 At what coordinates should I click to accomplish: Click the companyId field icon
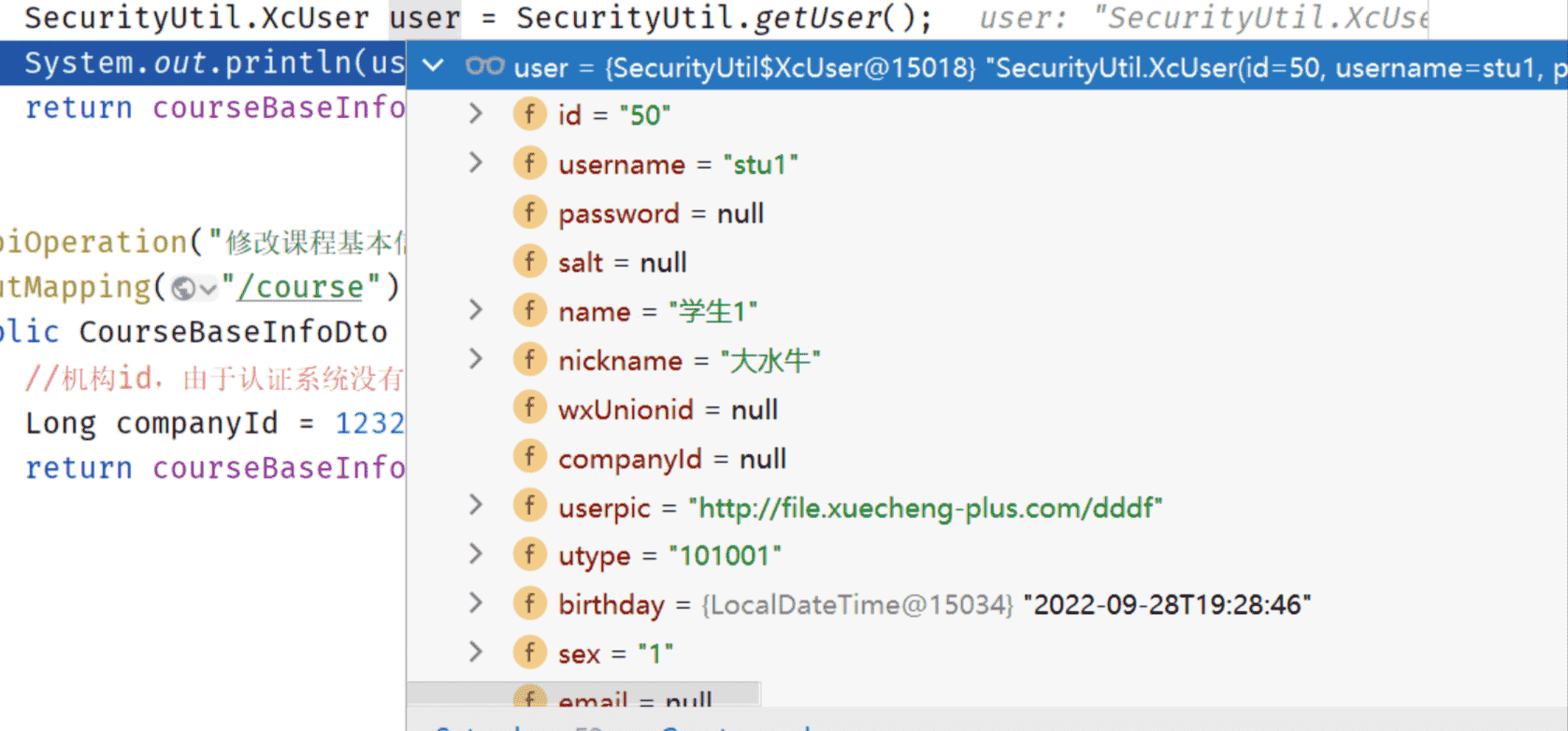pyautogui.click(x=529, y=458)
